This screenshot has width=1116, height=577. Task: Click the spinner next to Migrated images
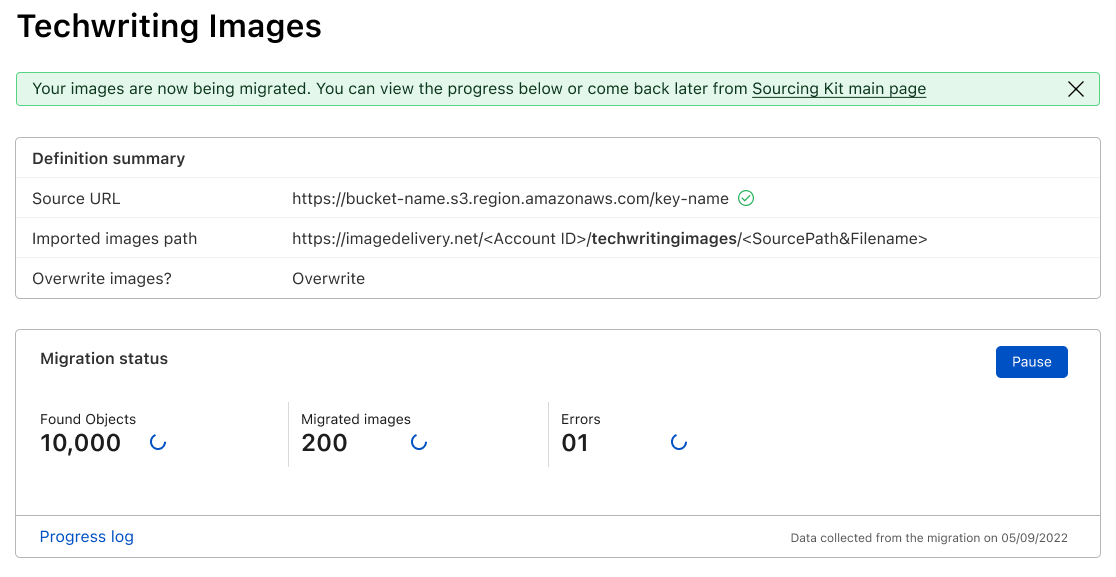(x=418, y=443)
